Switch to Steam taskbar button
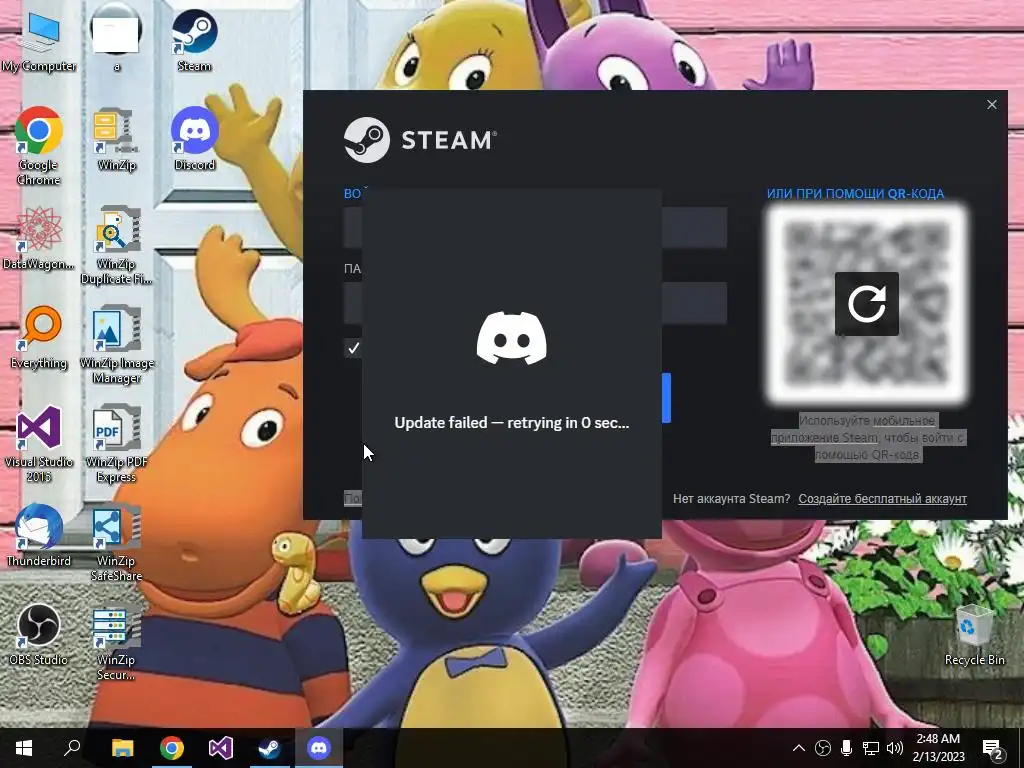Viewport: 1024px width, 768px height. [x=269, y=748]
